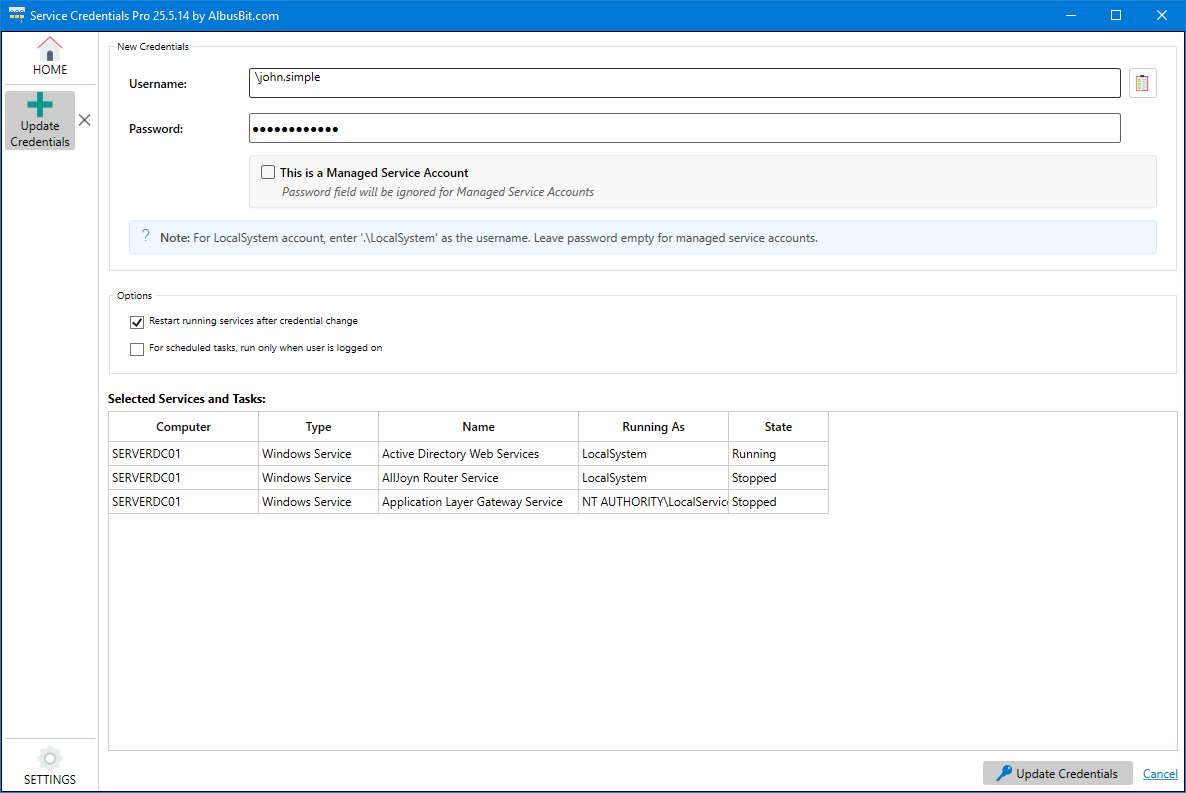
Task: Select AllJoyn Router Service name cell
Action: tap(478, 478)
